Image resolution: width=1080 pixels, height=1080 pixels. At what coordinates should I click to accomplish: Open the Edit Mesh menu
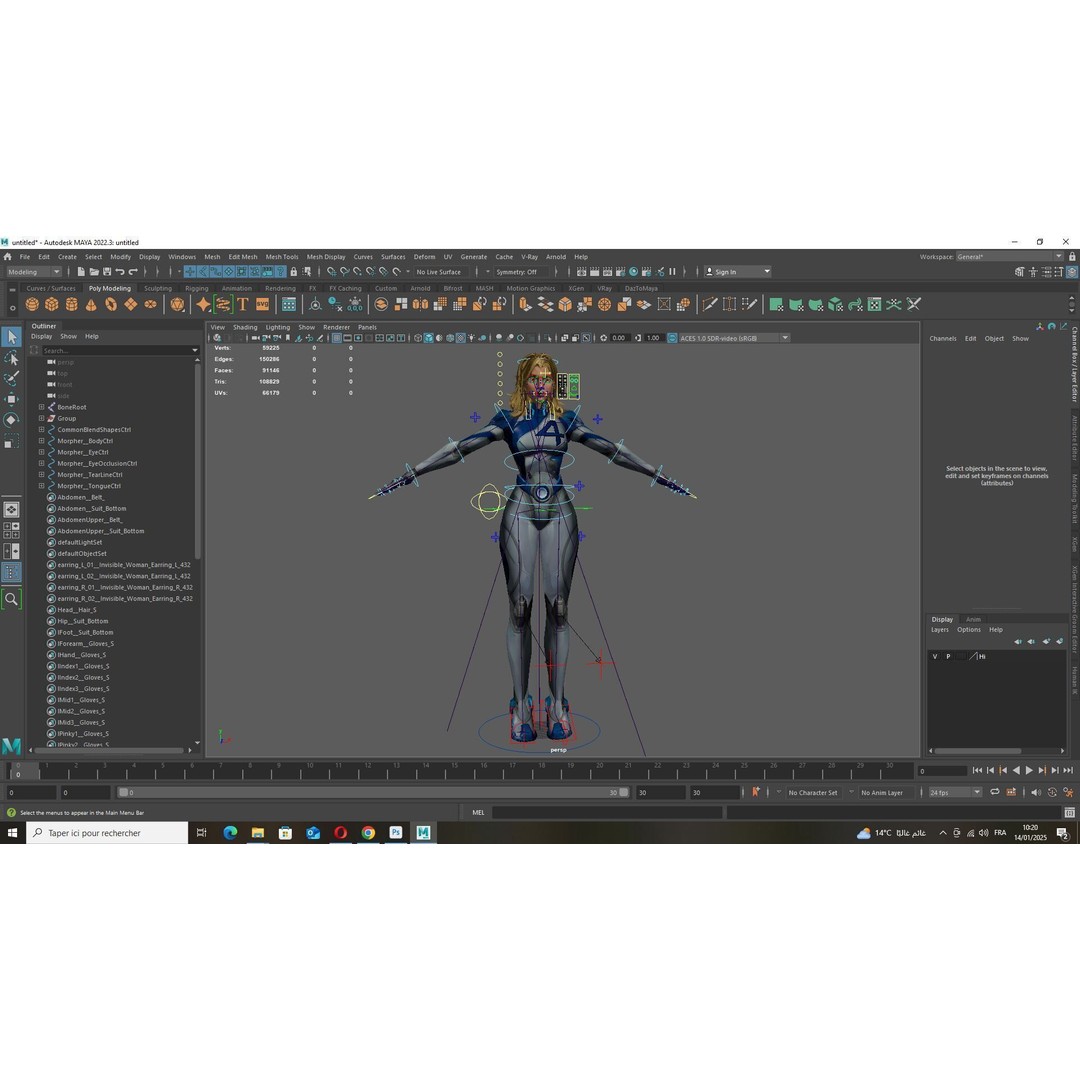point(242,257)
